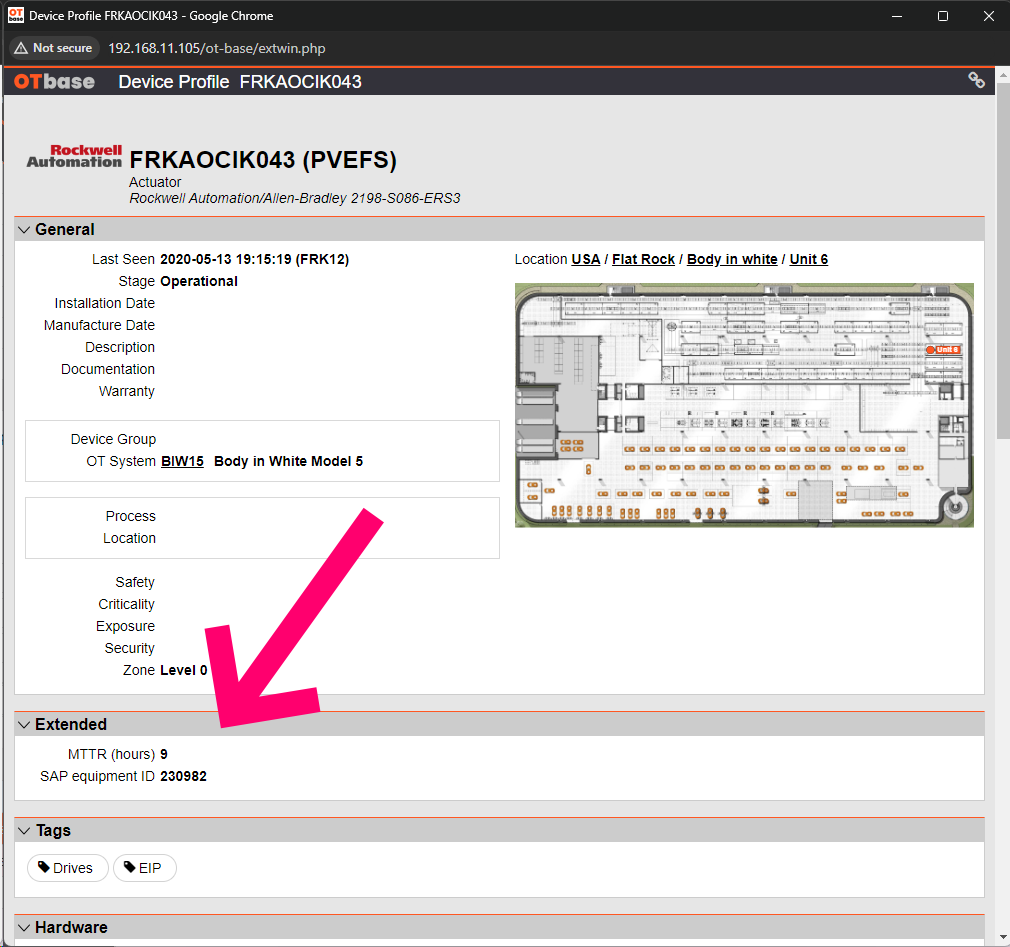
Task: Click the Installation Date label
Action: click(x=104, y=303)
